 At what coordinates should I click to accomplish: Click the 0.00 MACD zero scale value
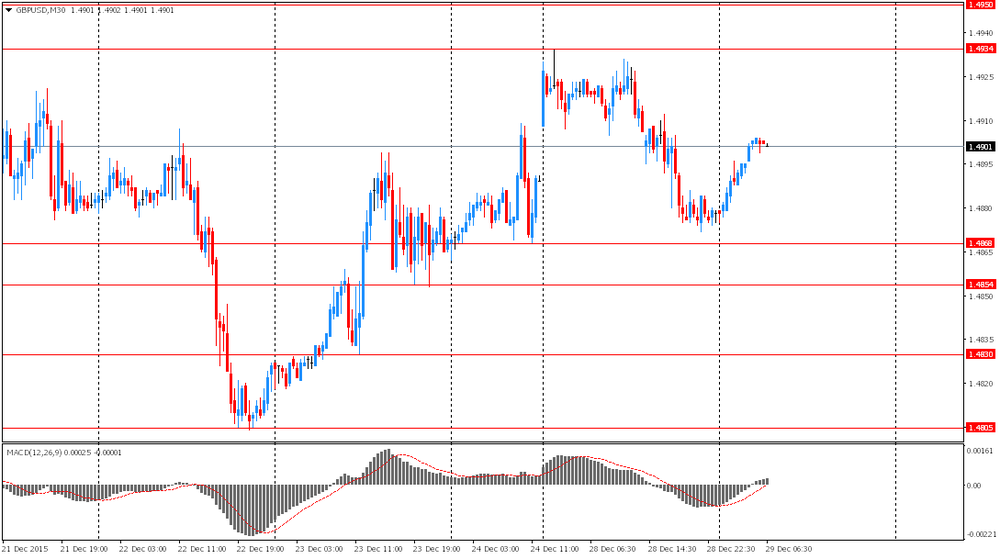click(x=974, y=486)
